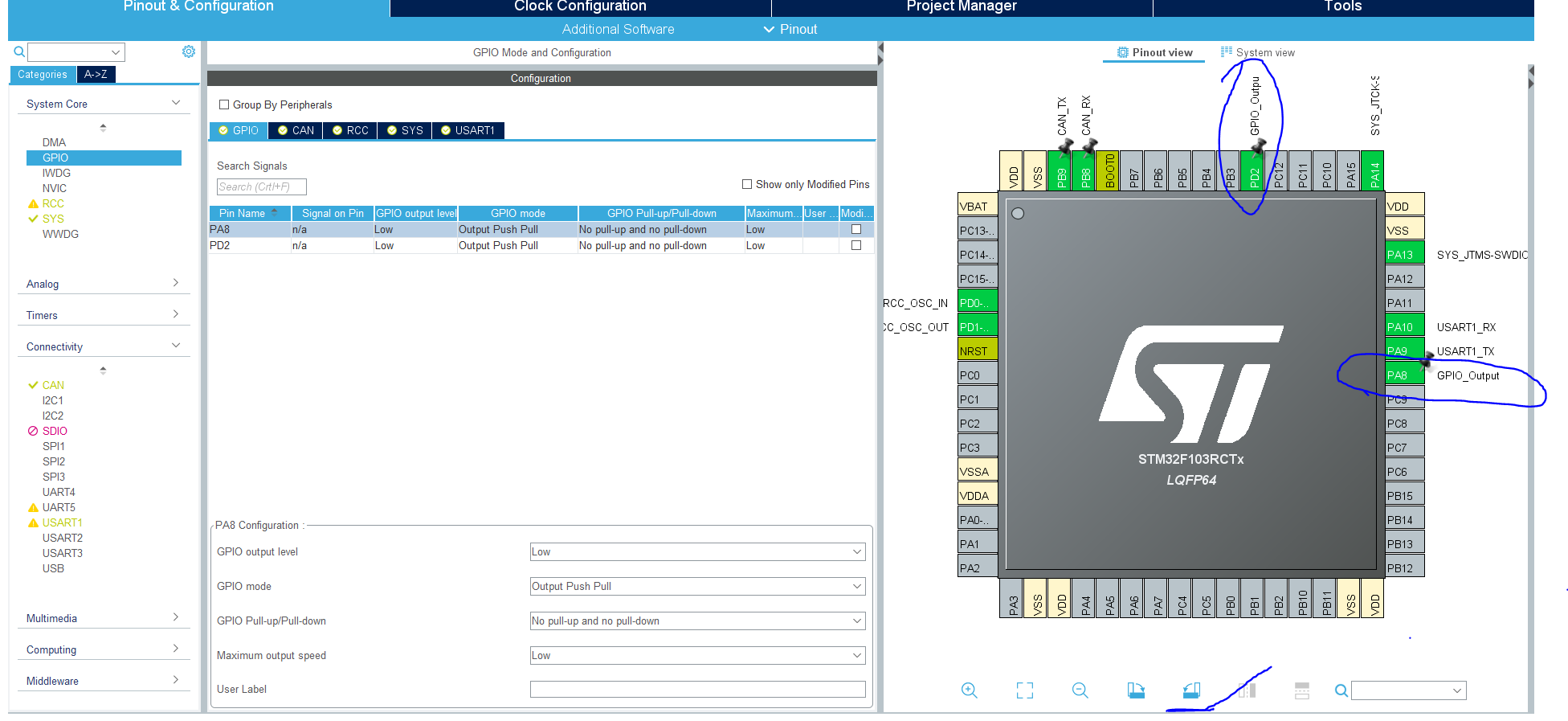Click the System view icon
Screen dimensions: 1568x721
(1226, 52)
